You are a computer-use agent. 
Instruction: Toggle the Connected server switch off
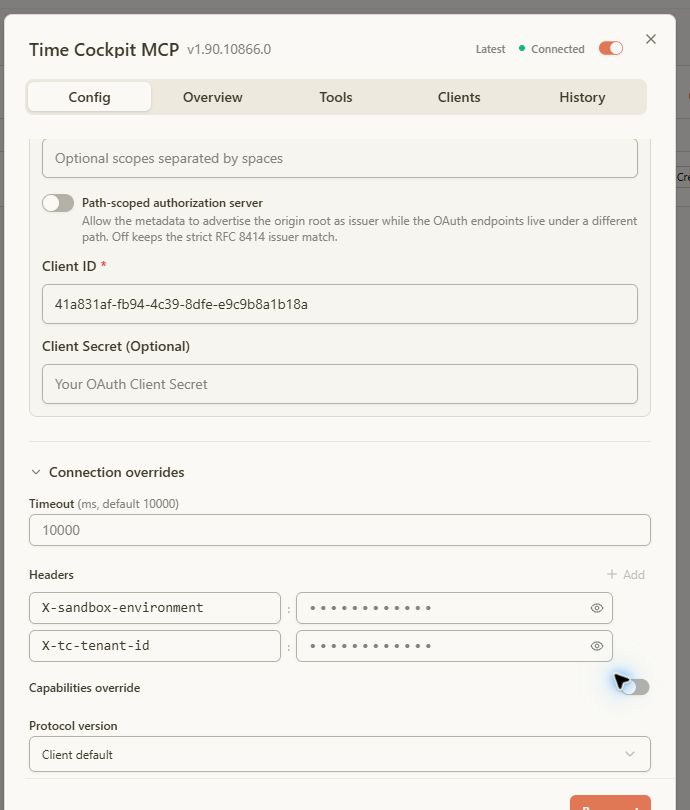611,49
